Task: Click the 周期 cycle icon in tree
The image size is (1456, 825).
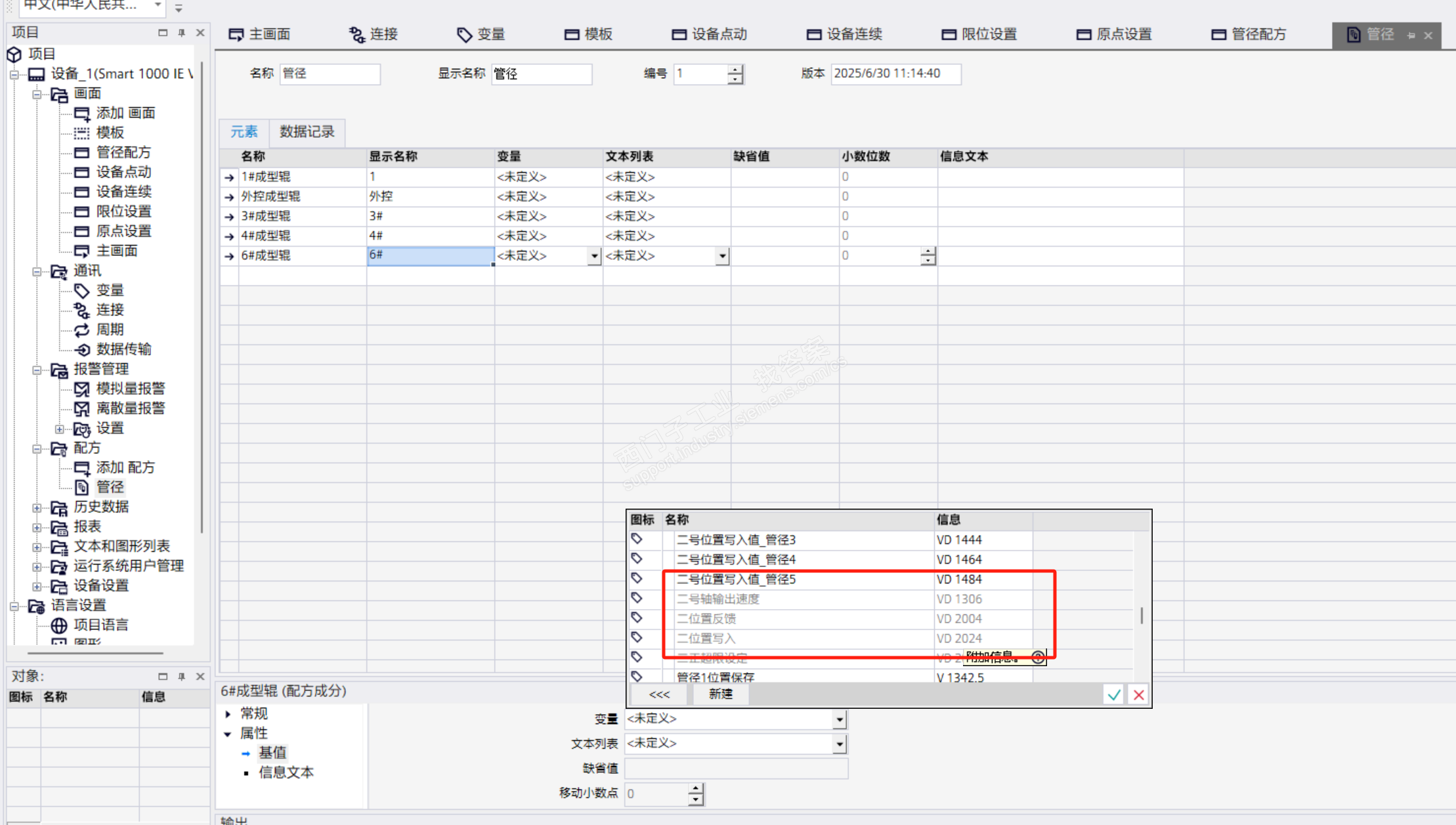Action: 82,329
